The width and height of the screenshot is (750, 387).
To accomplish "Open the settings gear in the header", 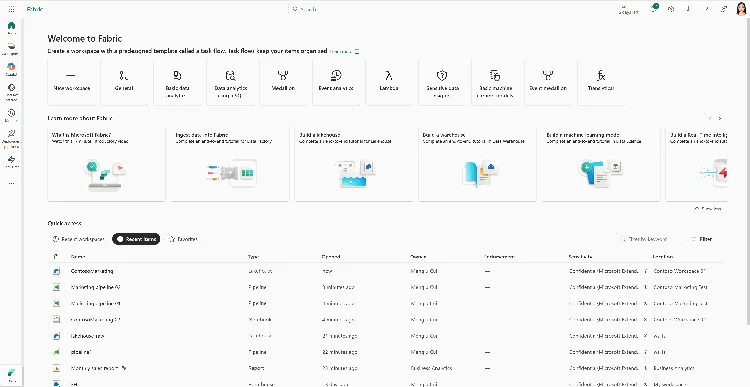I will pyautogui.click(x=671, y=9).
